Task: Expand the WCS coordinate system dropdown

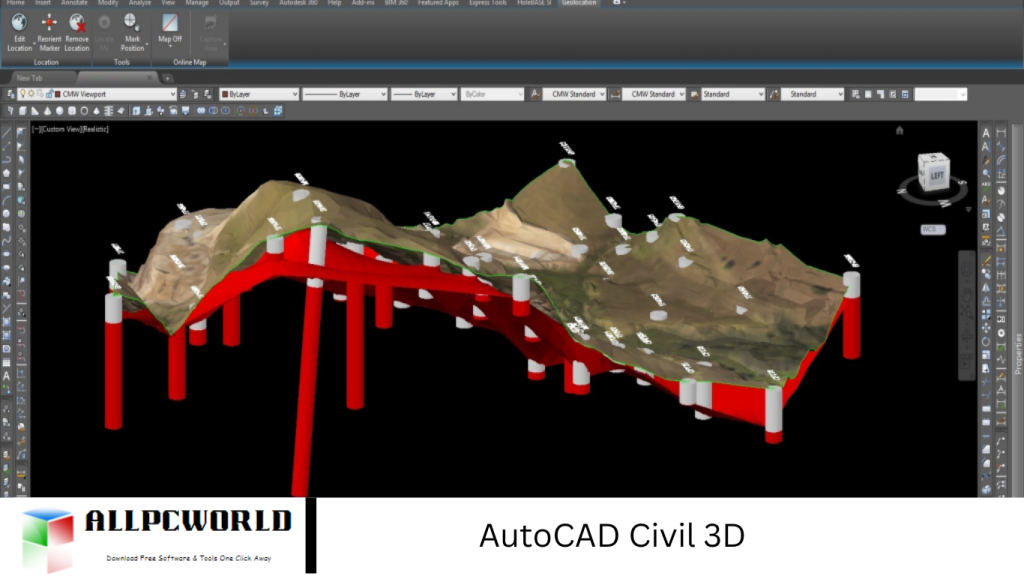Action: pos(933,229)
